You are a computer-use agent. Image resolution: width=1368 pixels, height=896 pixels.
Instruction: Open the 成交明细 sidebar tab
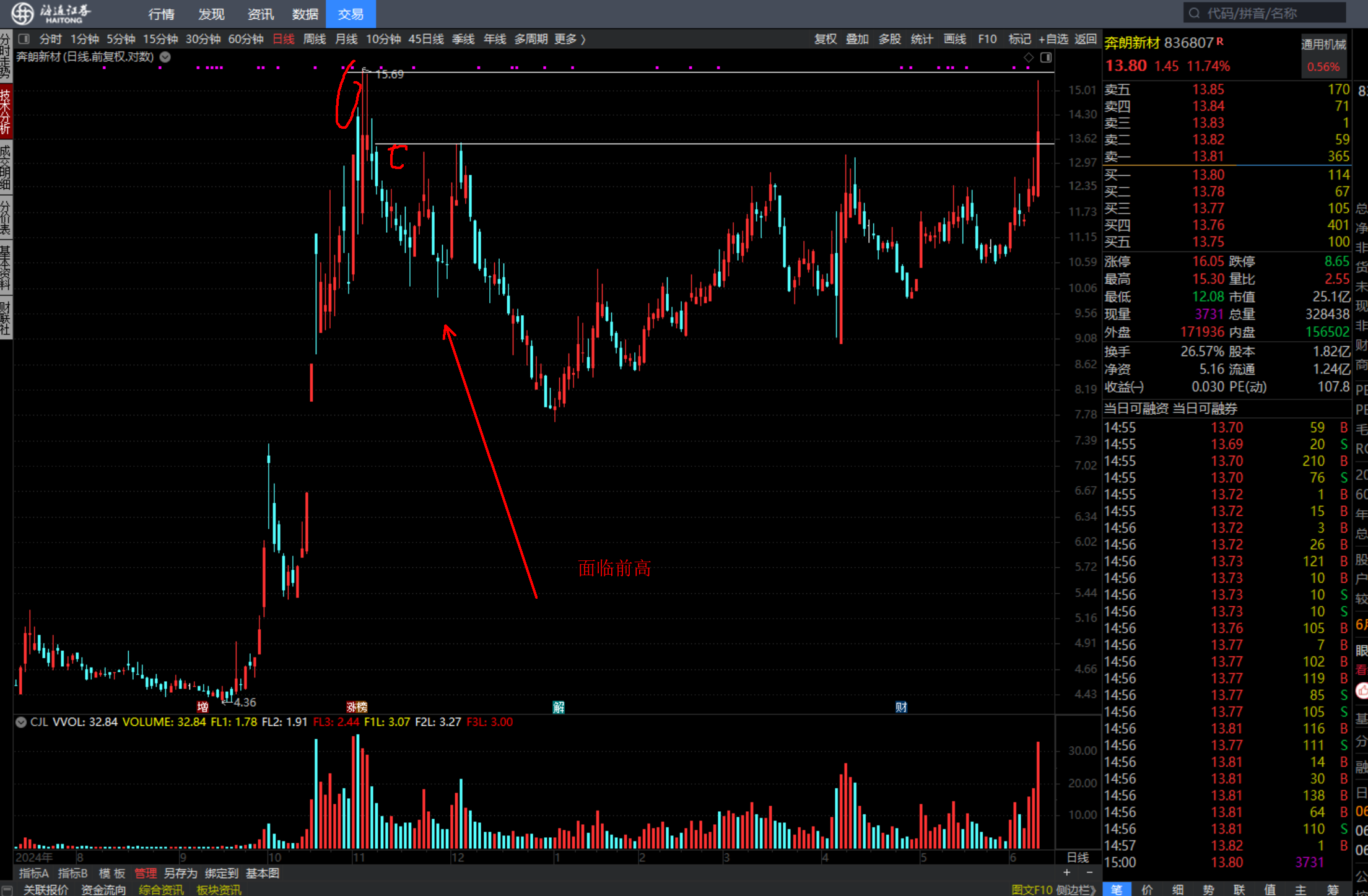[x=6, y=167]
